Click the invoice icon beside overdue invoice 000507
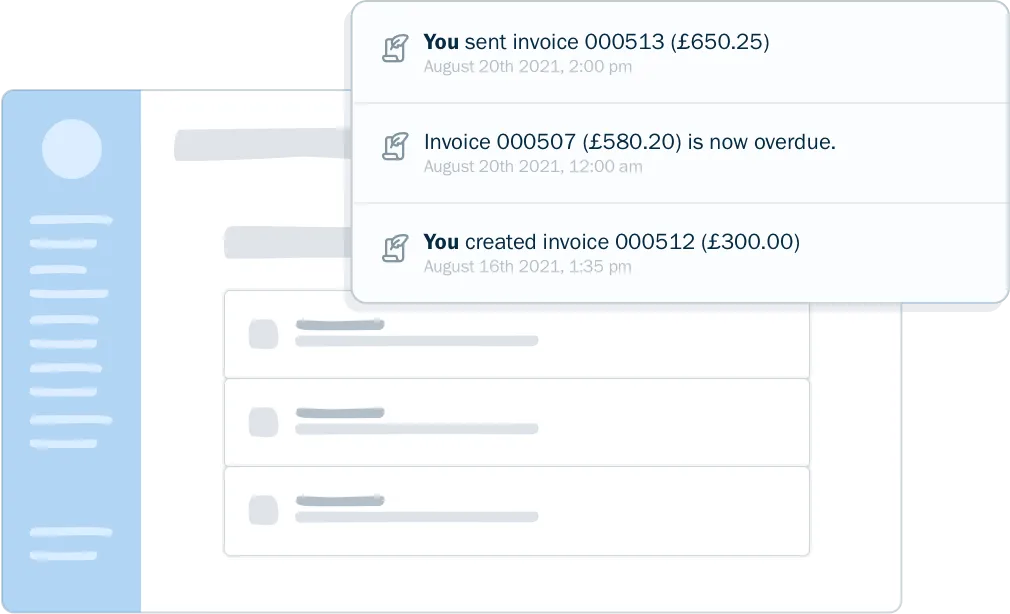 (x=395, y=146)
